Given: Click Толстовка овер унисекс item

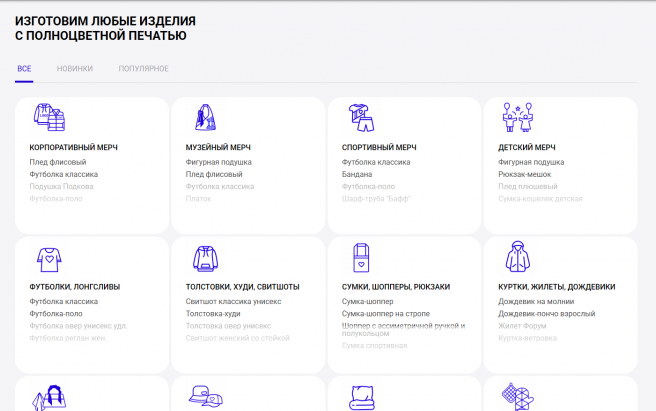Looking at the screenshot, I should tap(228, 326).
